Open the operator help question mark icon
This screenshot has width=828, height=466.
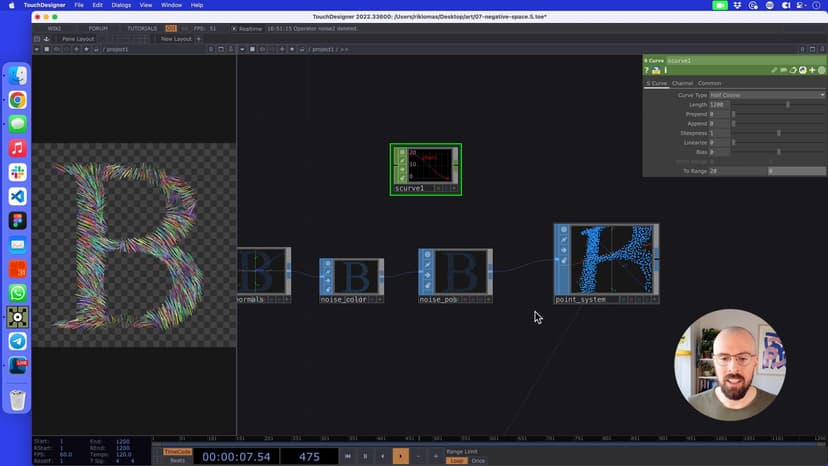[647, 70]
